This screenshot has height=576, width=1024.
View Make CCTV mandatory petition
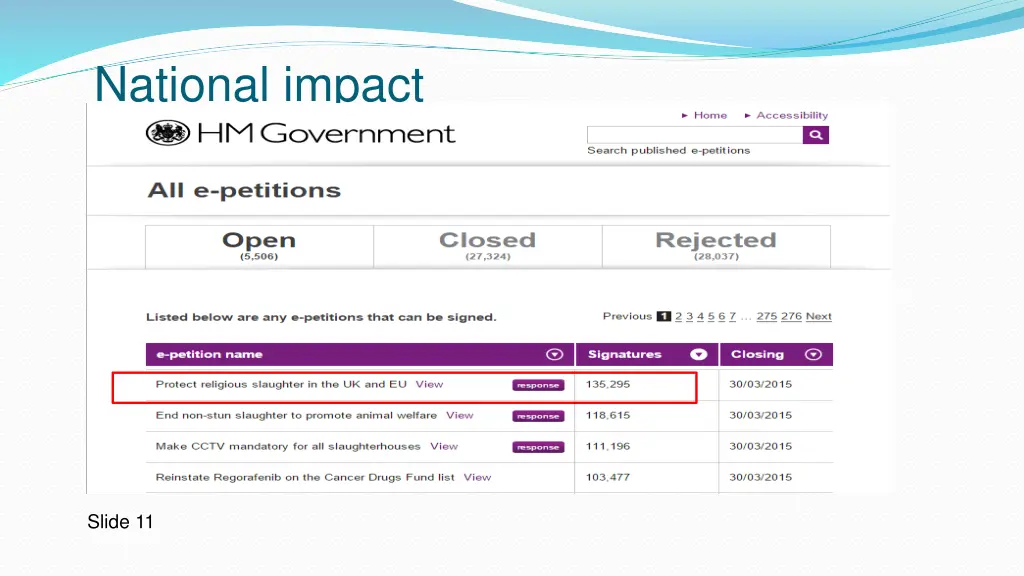pyautogui.click(x=444, y=446)
